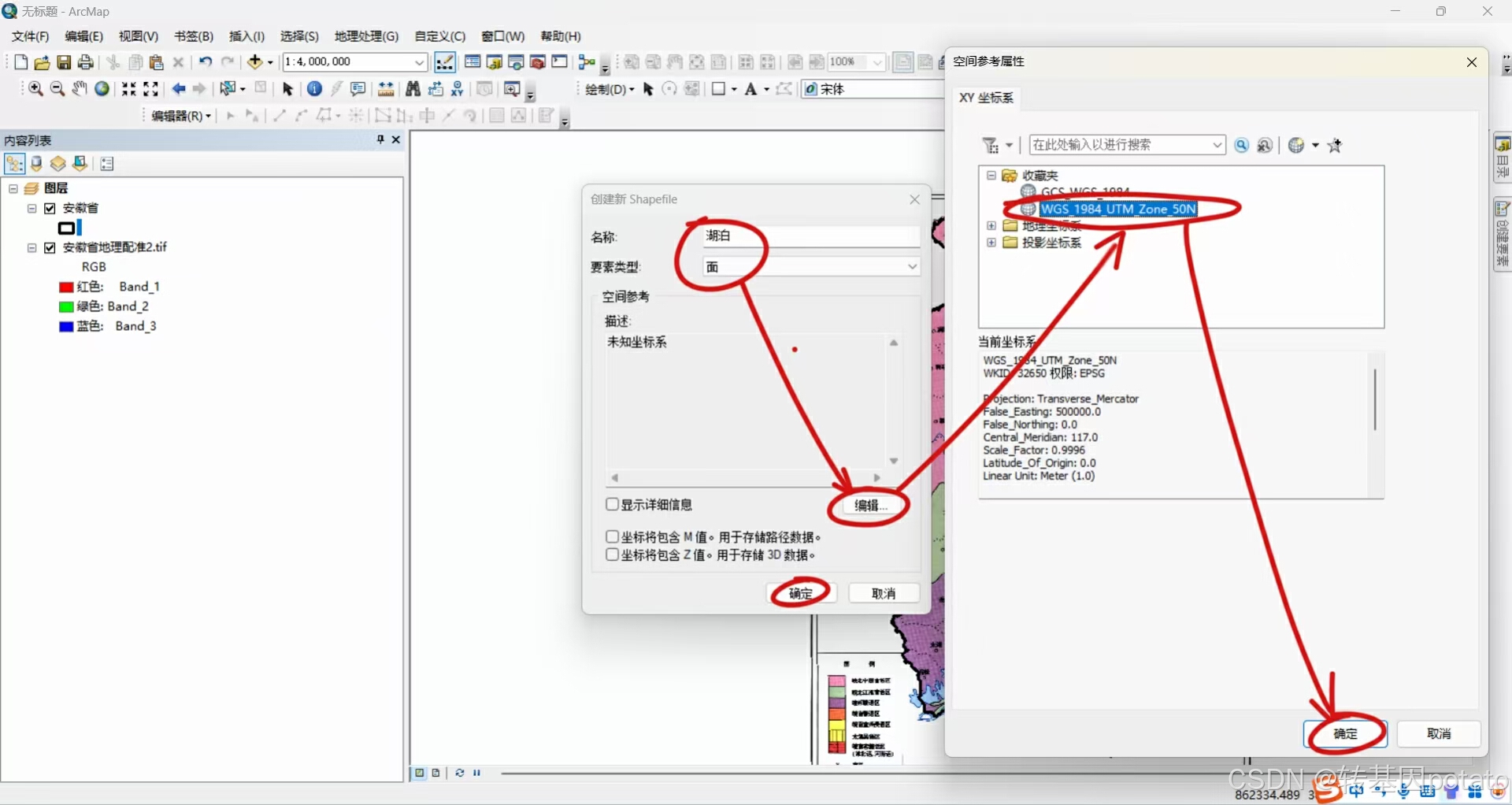The height and width of the screenshot is (805, 1512).
Task: Collapse the 图层 data frame node
Action: (13, 189)
